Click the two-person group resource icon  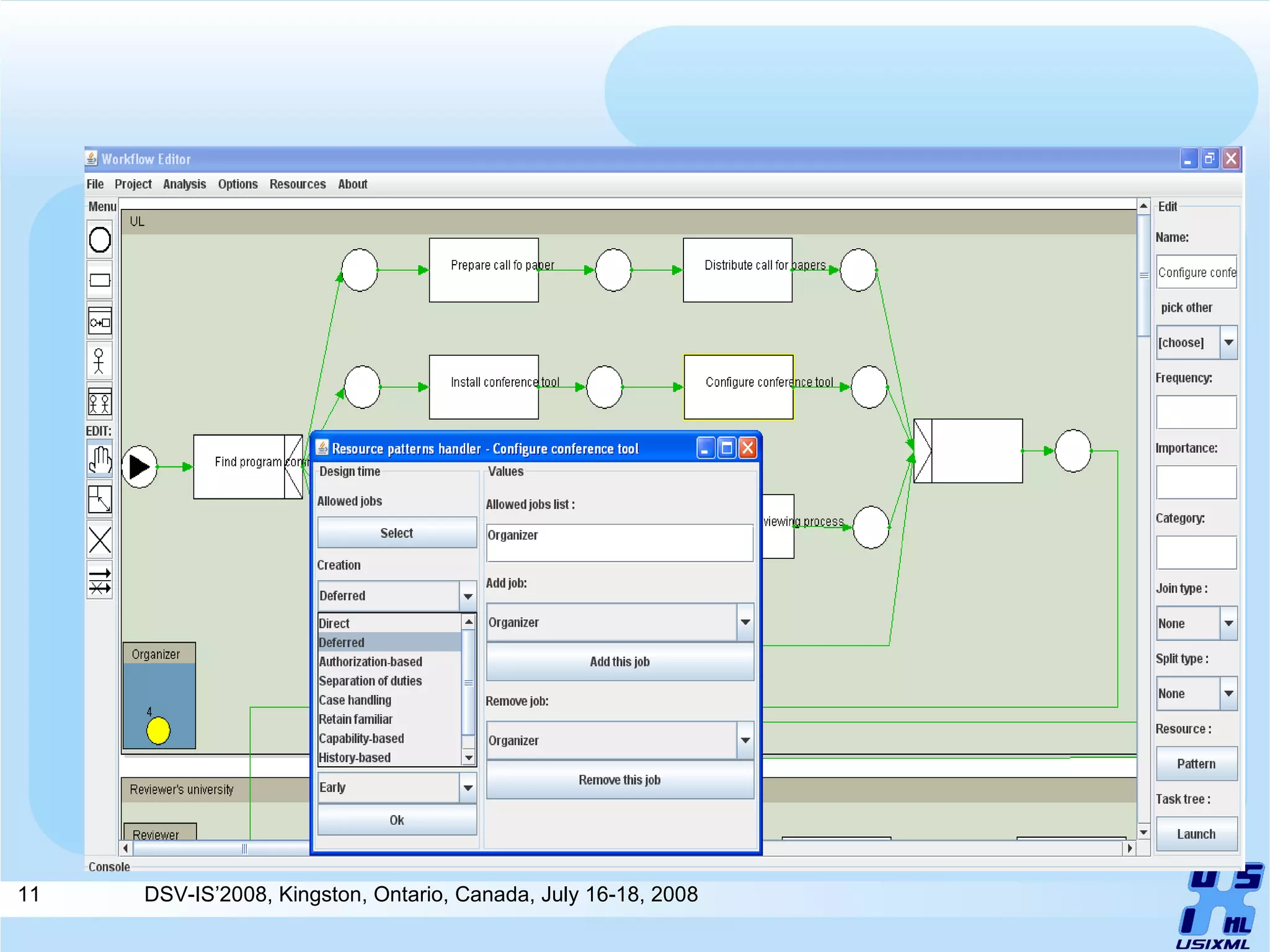pyautogui.click(x=99, y=402)
